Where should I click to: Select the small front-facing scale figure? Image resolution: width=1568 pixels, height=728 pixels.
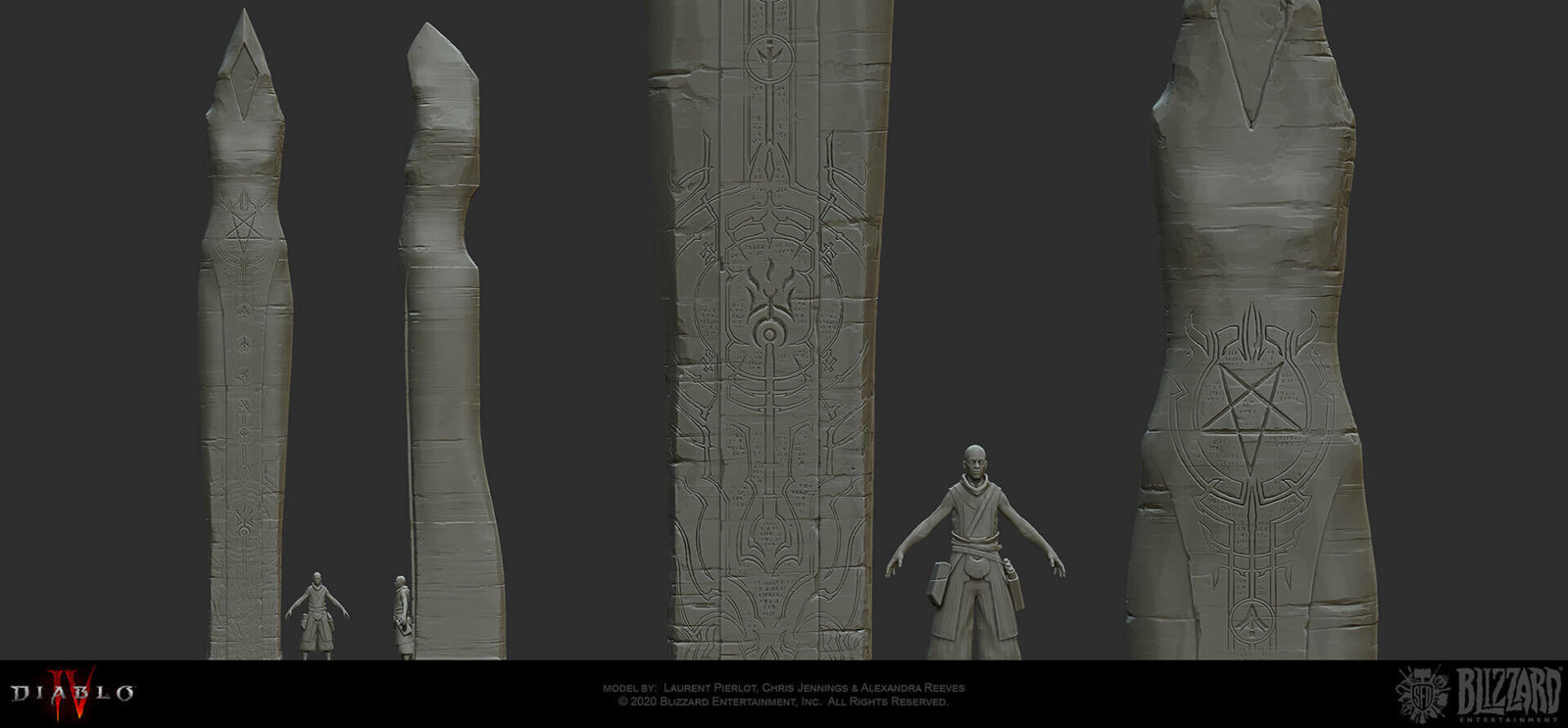pos(317,615)
